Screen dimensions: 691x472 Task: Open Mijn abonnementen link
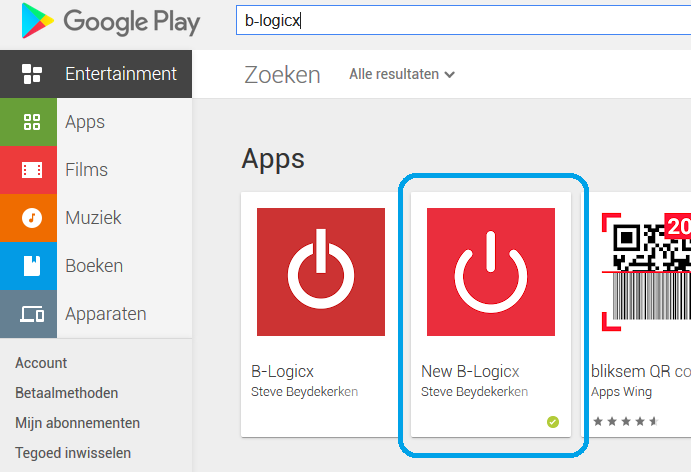click(78, 423)
